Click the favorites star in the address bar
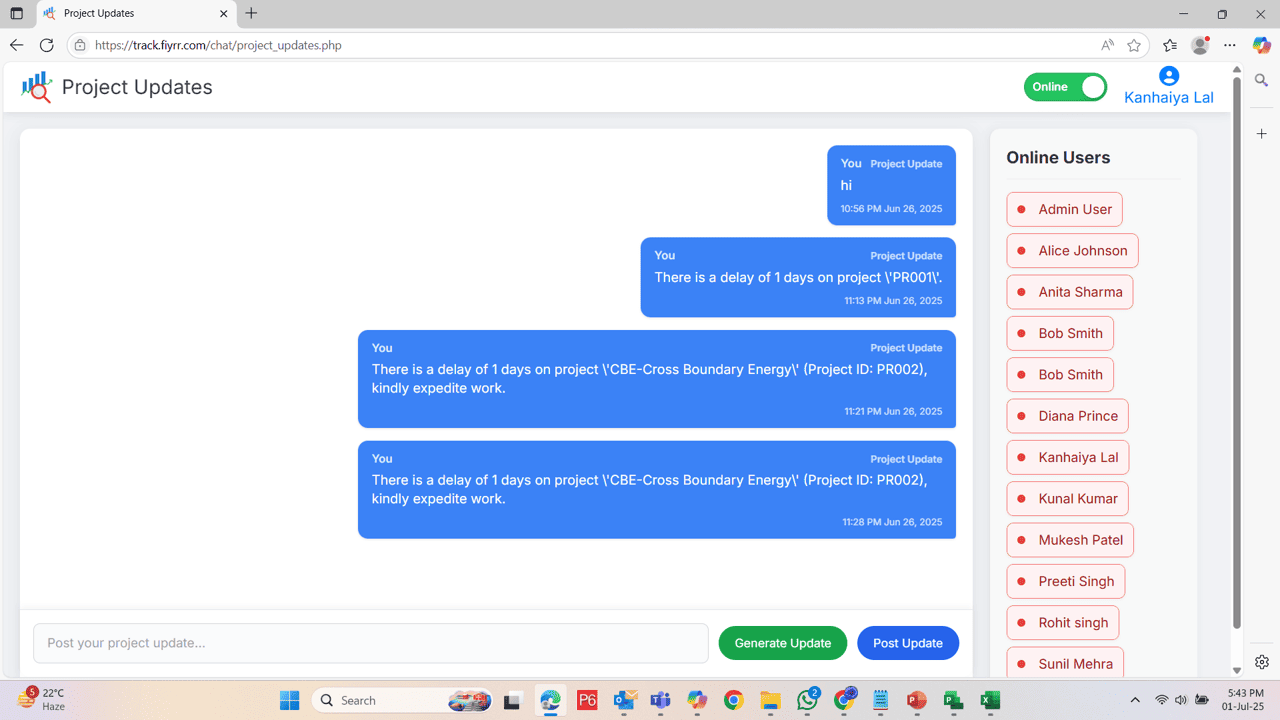Viewport: 1280px width, 720px height. click(x=1133, y=45)
